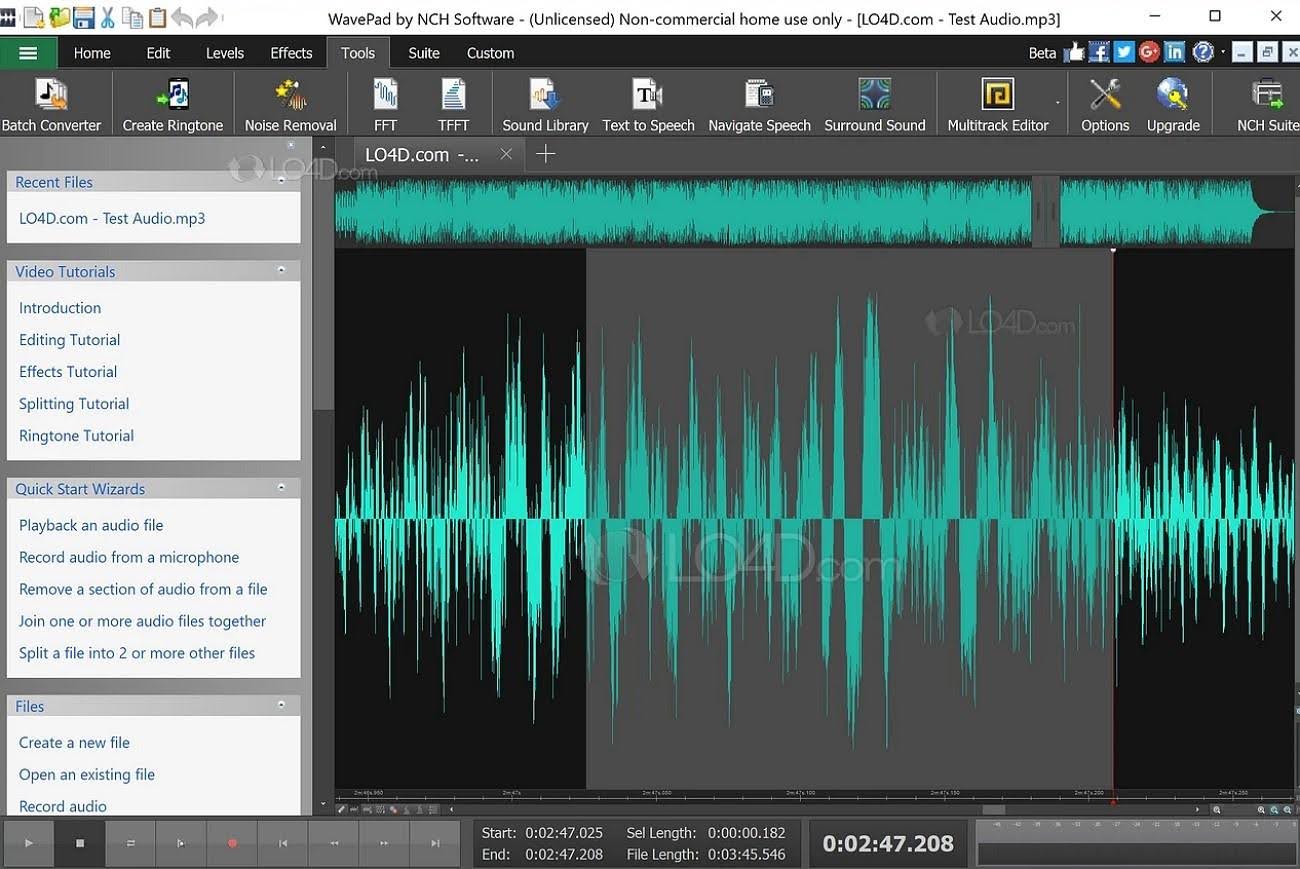Switch to the Suite ribbon tab
1300x869 pixels.
click(423, 53)
